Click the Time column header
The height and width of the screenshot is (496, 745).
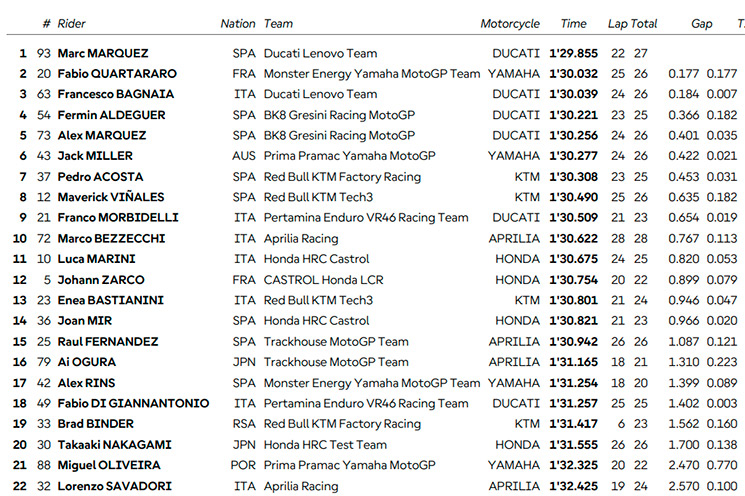(573, 24)
